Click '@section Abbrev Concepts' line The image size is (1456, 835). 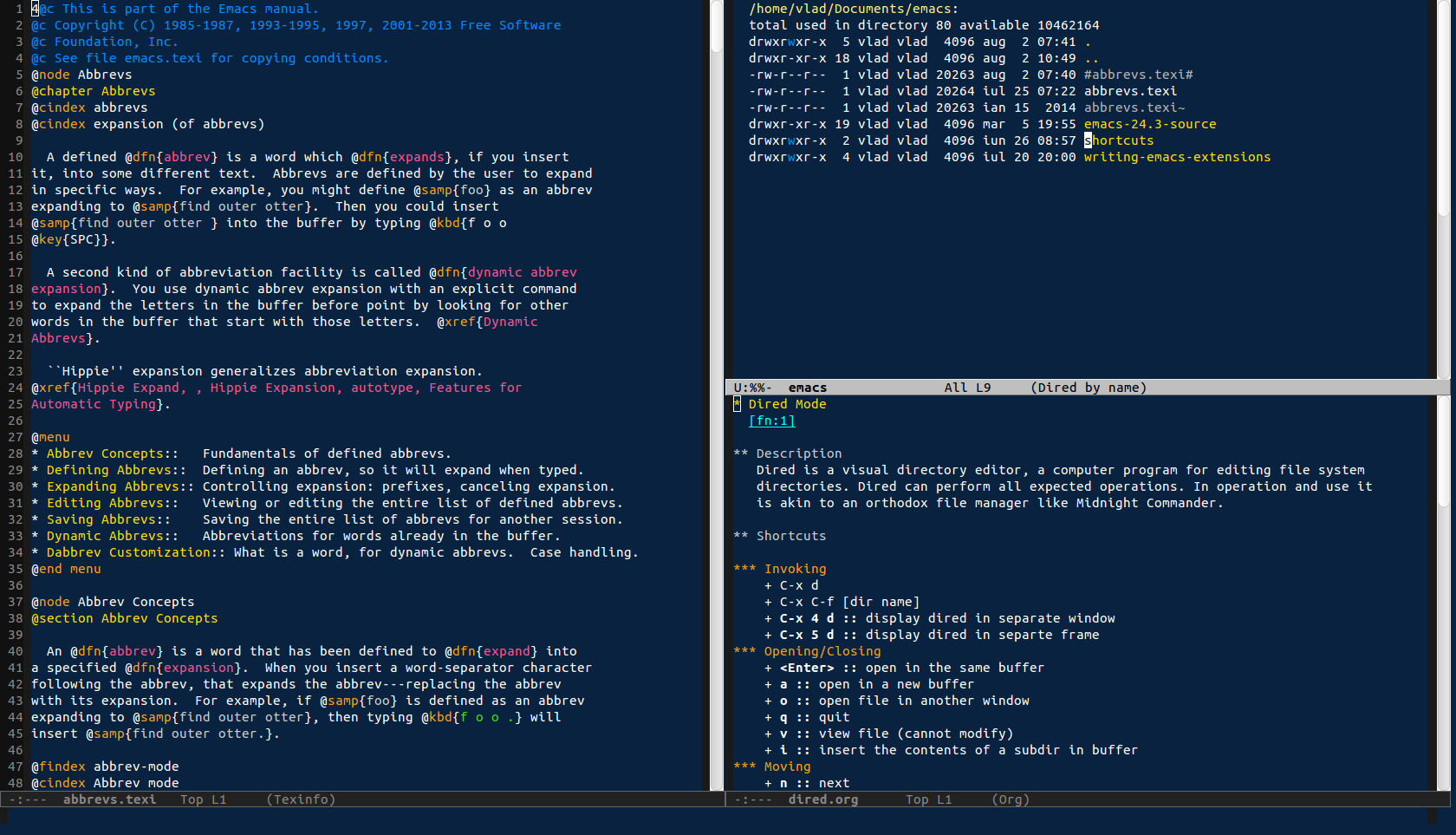(x=125, y=618)
